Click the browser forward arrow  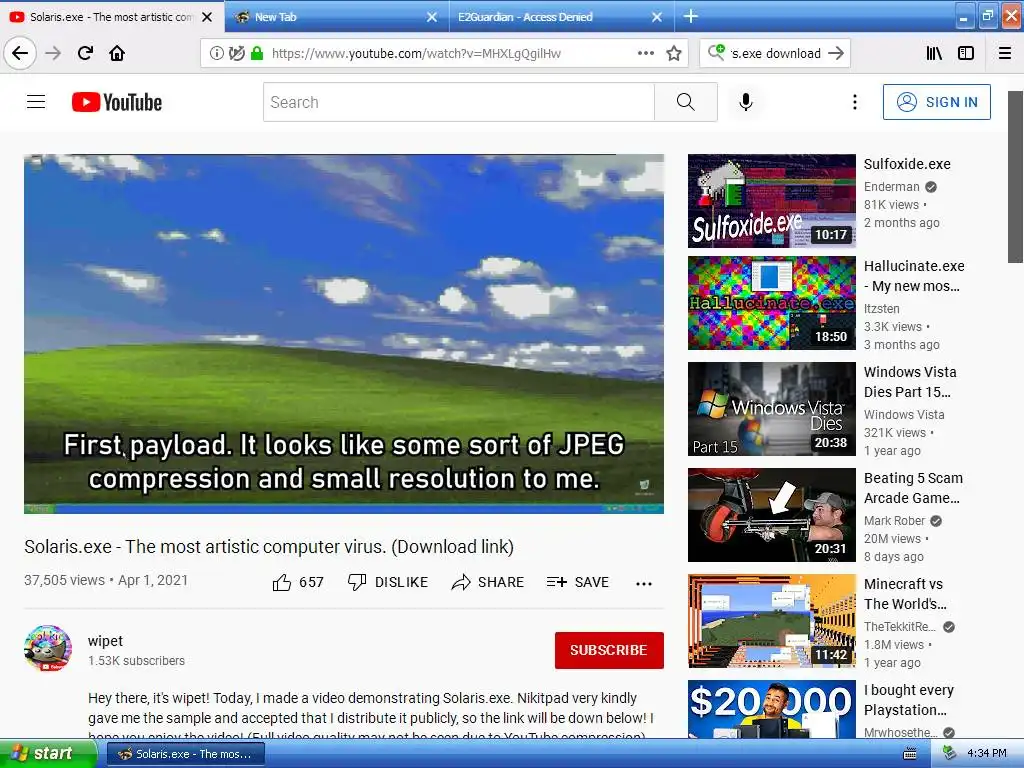[x=53, y=53]
